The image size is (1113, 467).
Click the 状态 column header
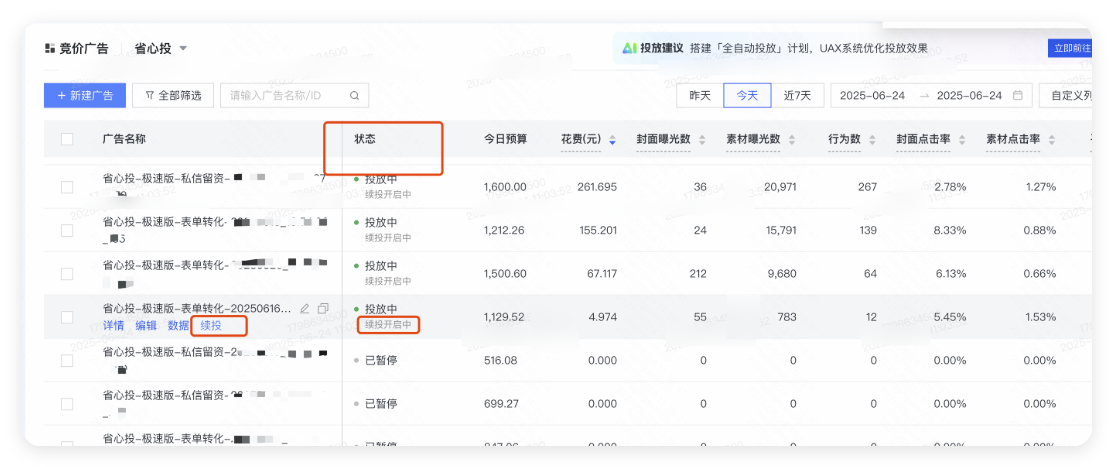coord(365,139)
